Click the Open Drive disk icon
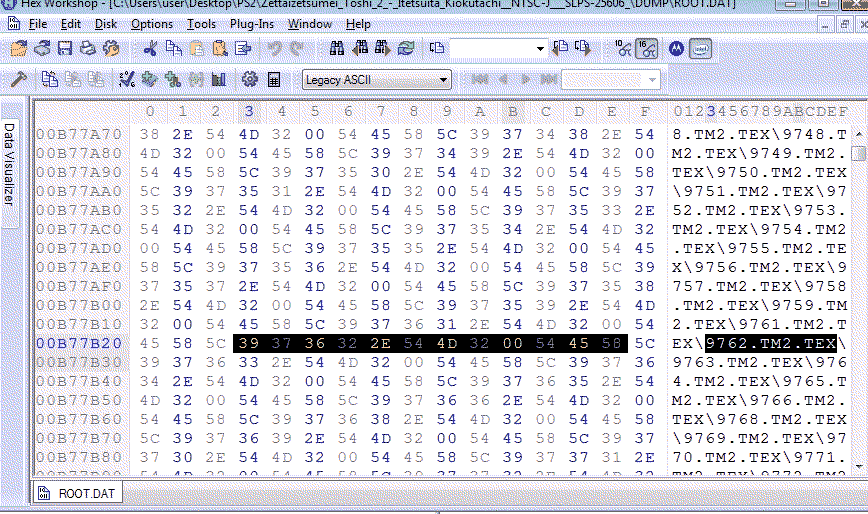This screenshot has width=868, height=514. tap(42, 49)
